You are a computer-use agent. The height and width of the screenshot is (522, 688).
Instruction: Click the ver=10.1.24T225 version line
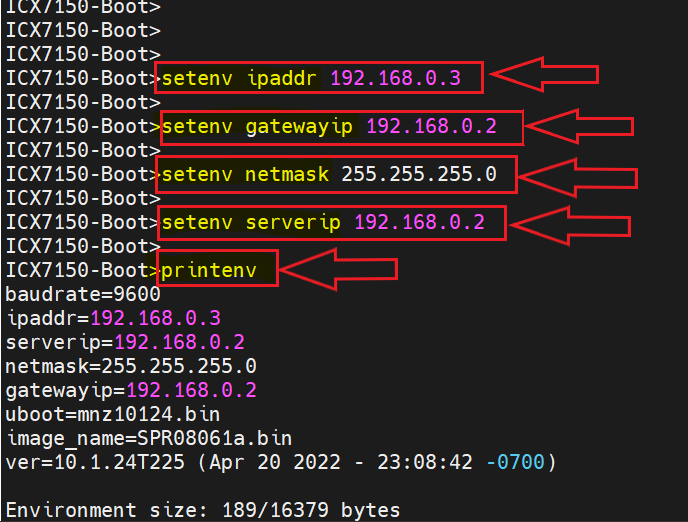pos(281,462)
